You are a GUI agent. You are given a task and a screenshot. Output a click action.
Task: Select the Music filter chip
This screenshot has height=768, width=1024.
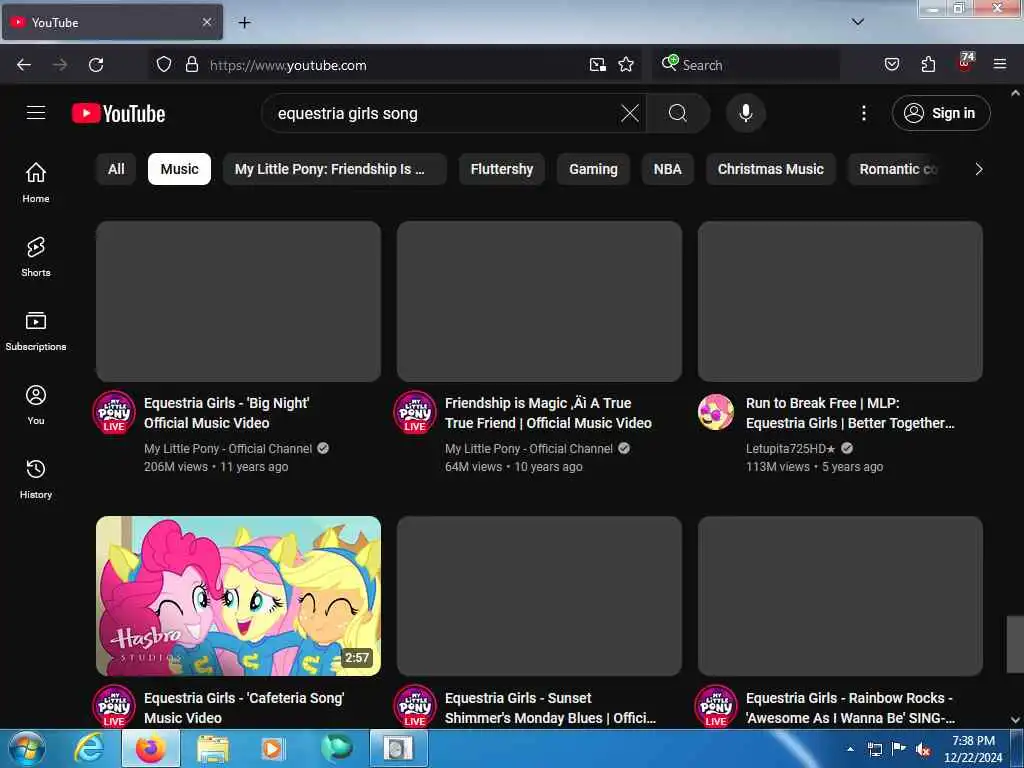179,169
